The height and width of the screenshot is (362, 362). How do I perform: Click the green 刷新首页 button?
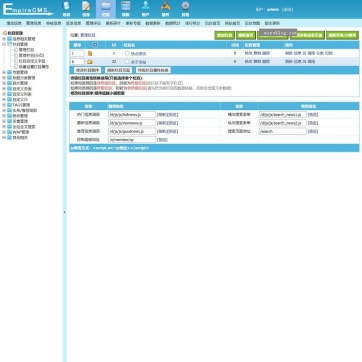pos(246,35)
